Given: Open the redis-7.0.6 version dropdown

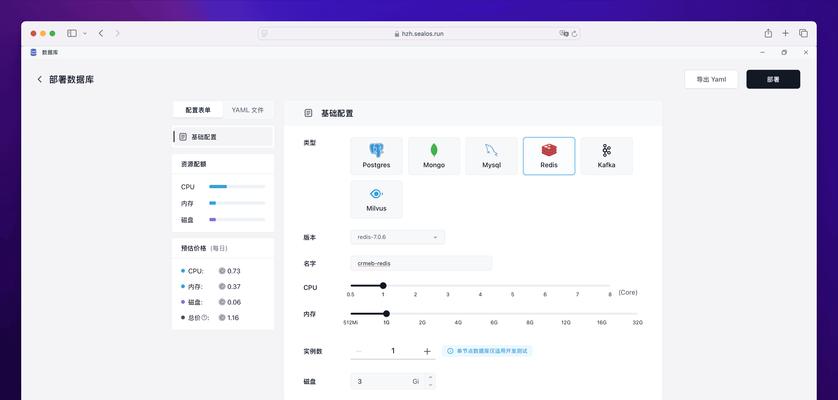Looking at the screenshot, I should [398, 237].
